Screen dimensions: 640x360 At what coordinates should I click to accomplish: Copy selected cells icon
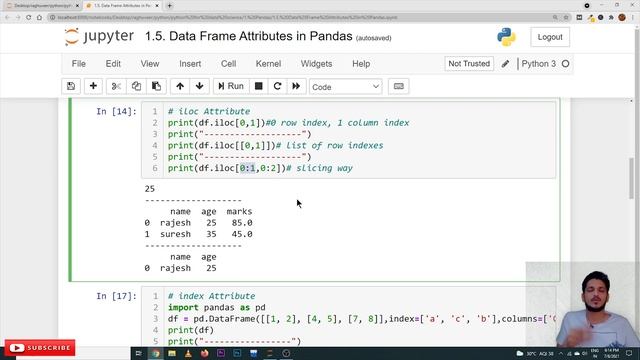(136, 86)
